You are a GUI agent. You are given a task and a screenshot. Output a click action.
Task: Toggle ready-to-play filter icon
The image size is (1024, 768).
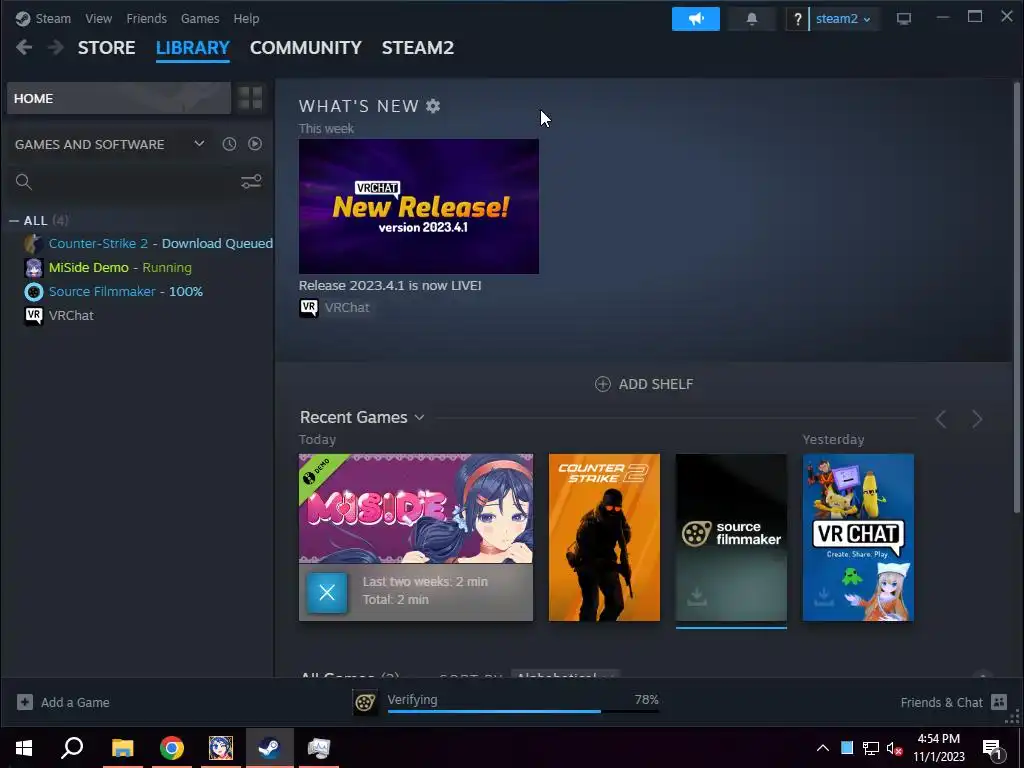pyautogui.click(x=255, y=144)
